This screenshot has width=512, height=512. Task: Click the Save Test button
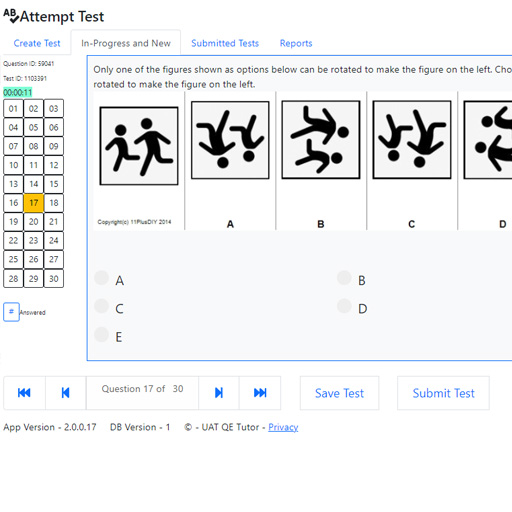coord(339,393)
